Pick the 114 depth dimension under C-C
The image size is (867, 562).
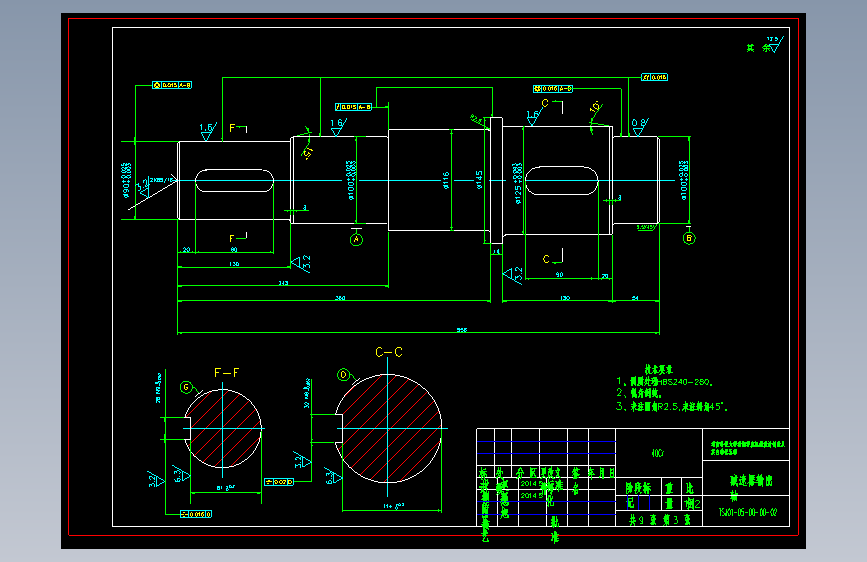click(x=394, y=506)
